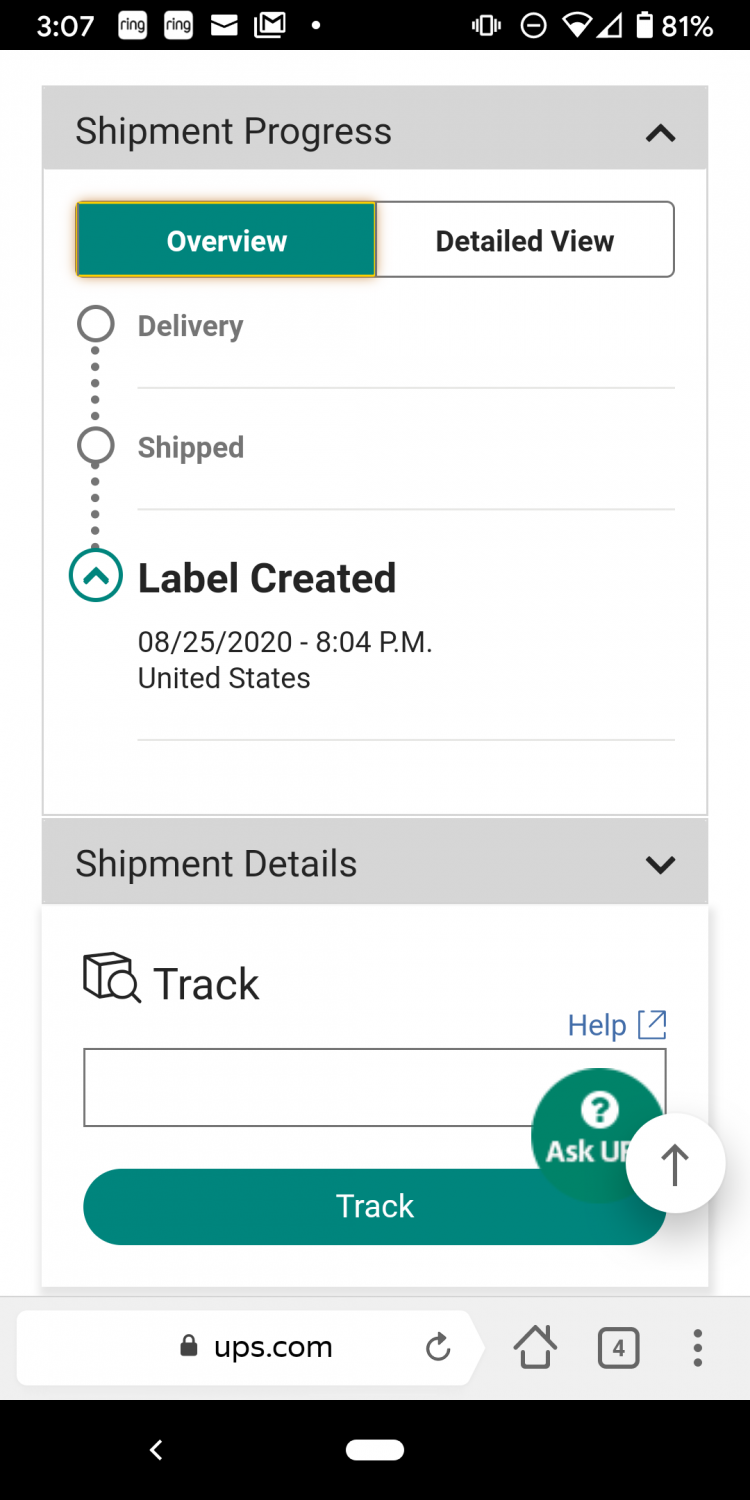Click the package search icon beside Track

click(111, 978)
